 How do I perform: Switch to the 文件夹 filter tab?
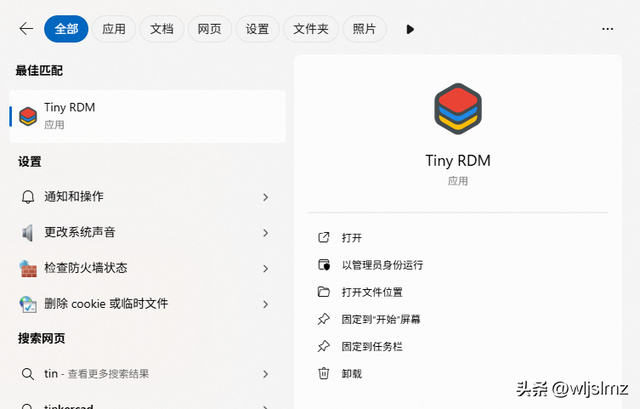click(x=311, y=29)
